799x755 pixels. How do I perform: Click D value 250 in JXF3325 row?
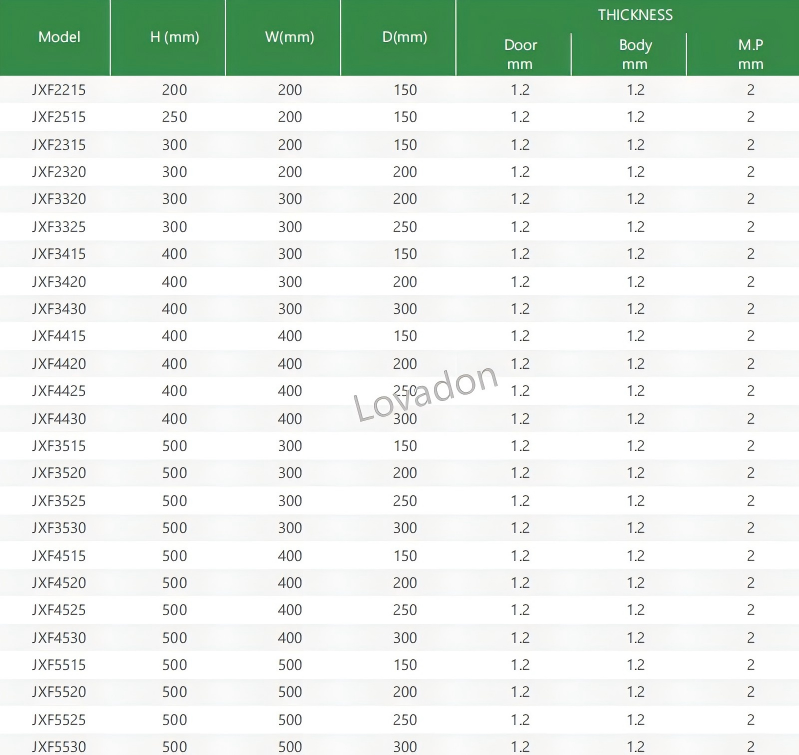(x=405, y=227)
